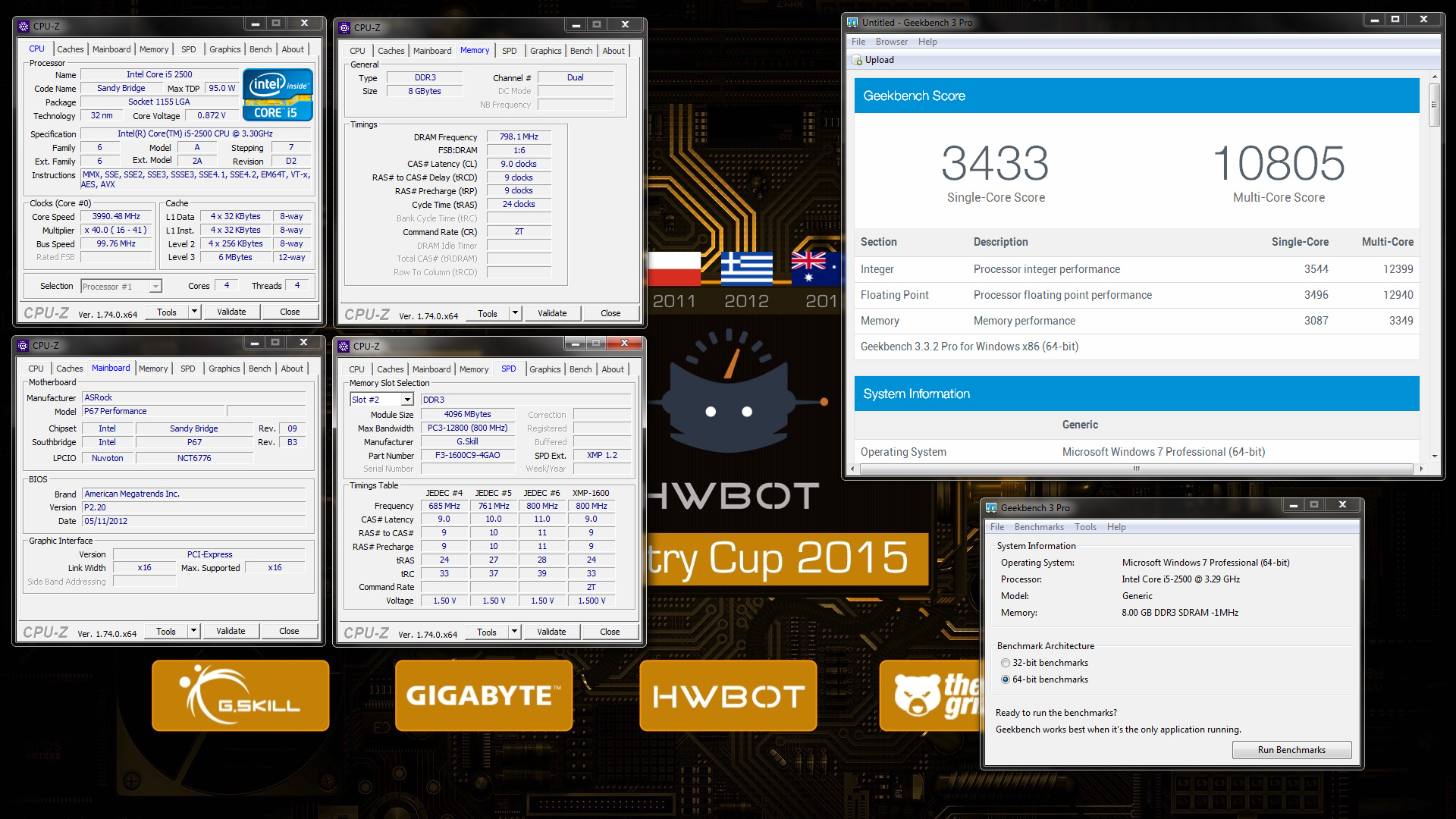Image resolution: width=1456 pixels, height=819 pixels.
Task: Click the Geekbench icon in the Untitled window title bar
Action: click(852, 22)
